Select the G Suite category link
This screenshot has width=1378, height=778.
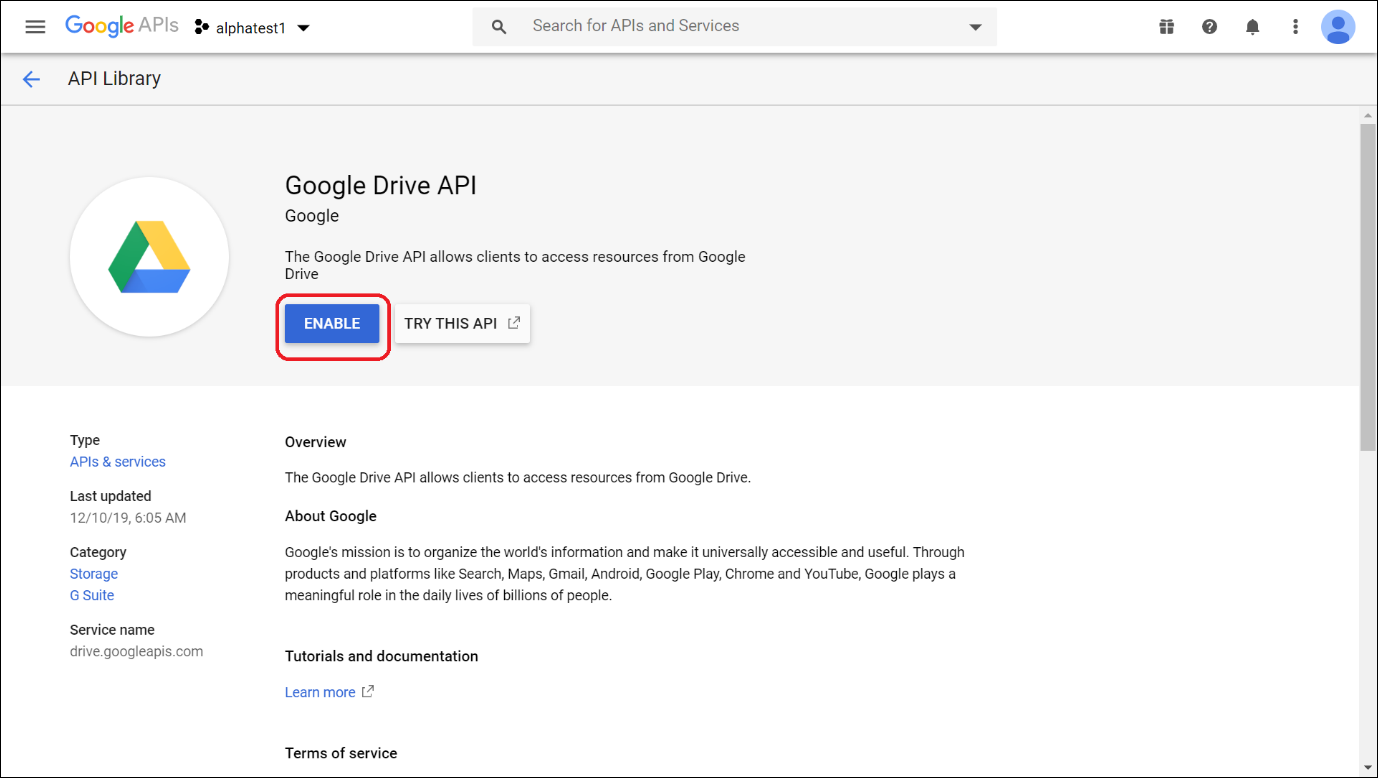[92, 595]
